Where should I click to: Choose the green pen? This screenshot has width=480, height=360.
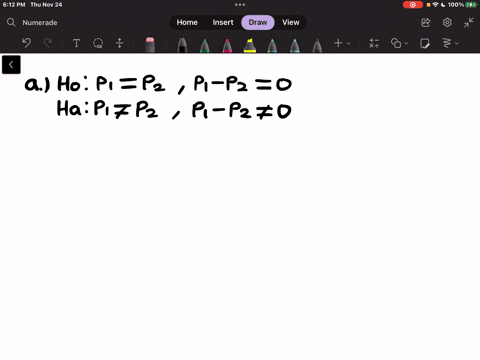coord(205,45)
